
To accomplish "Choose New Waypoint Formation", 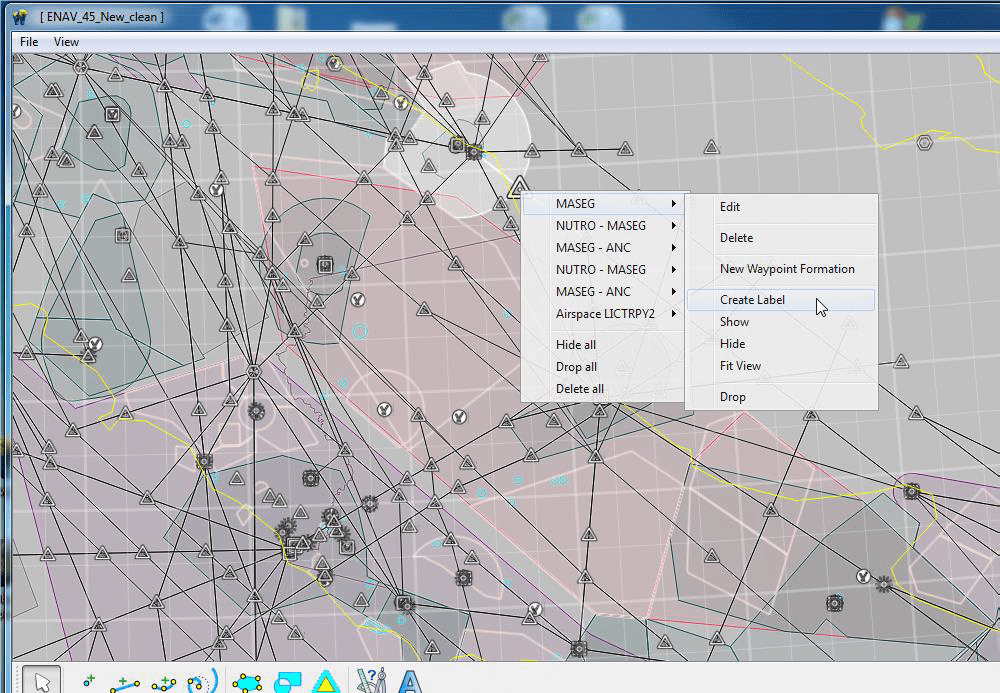I will pyautogui.click(x=787, y=269).
